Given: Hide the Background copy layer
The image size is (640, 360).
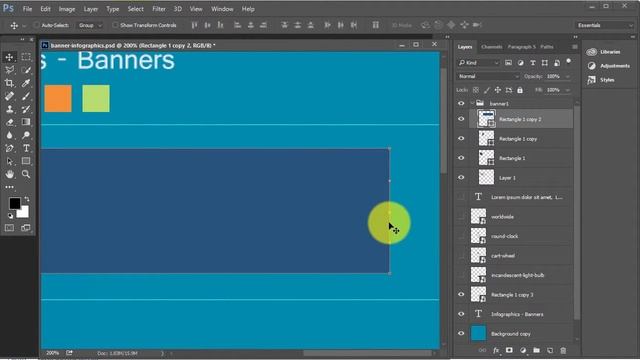Looking at the screenshot, I should point(461,333).
